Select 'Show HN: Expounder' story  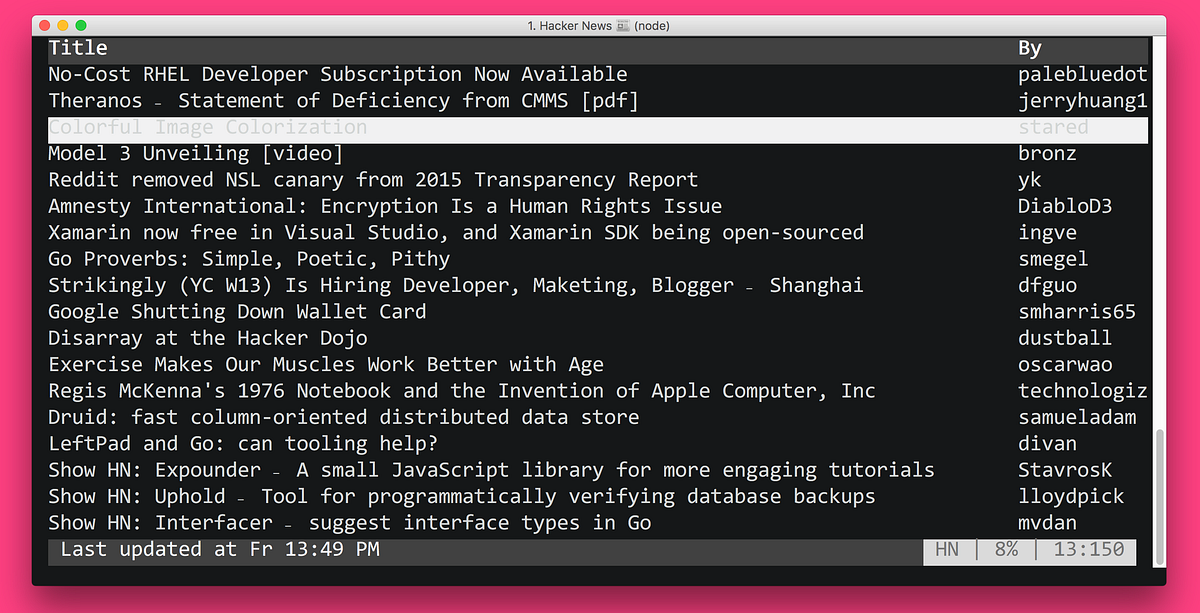[x=491, y=470]
